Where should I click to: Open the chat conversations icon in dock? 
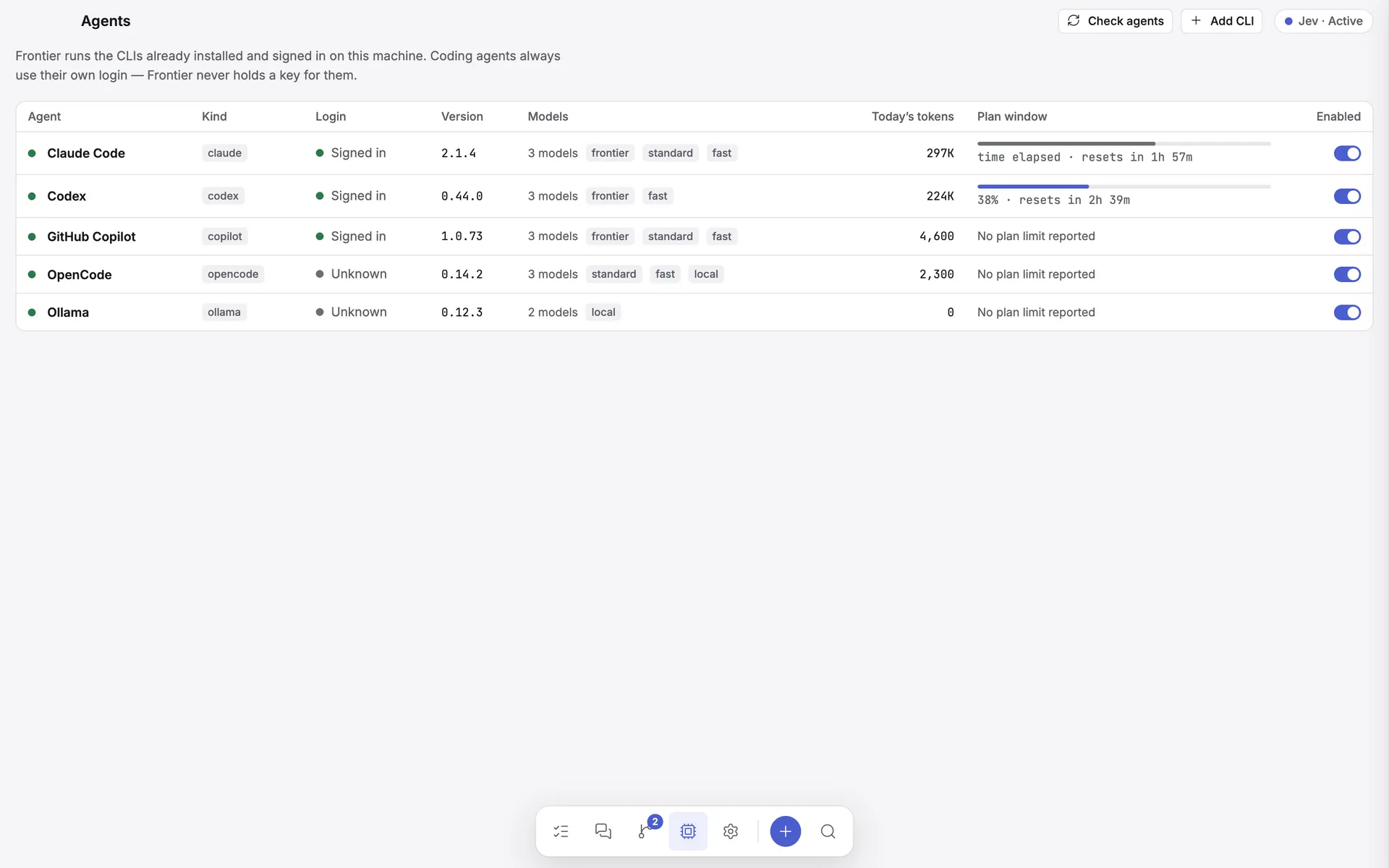pos(603,831)
